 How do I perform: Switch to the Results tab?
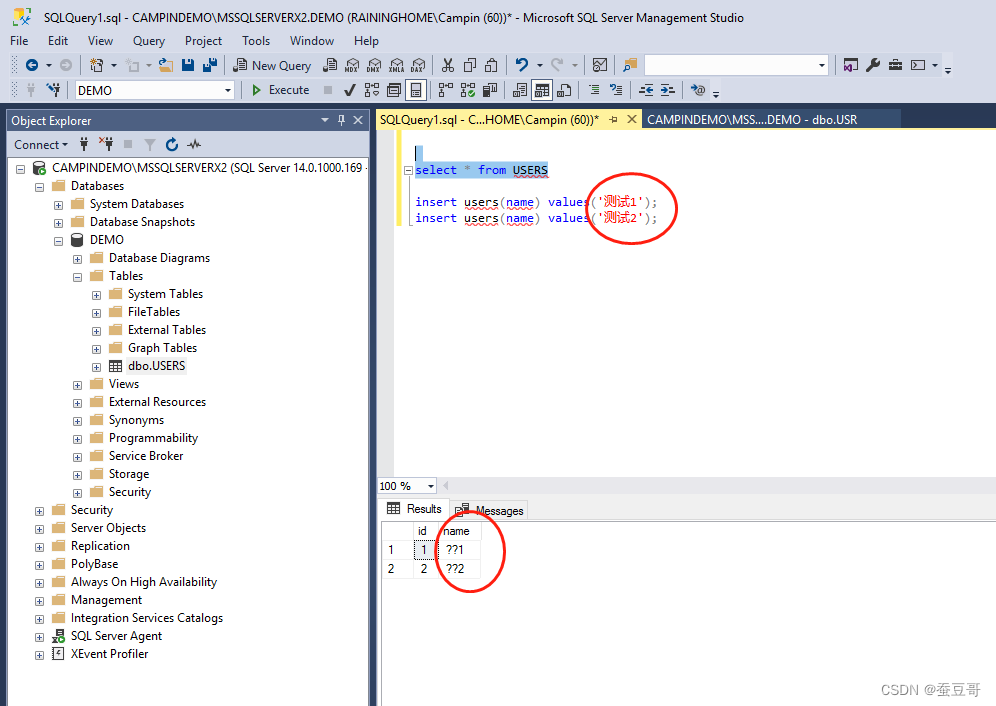pos(414,509)
